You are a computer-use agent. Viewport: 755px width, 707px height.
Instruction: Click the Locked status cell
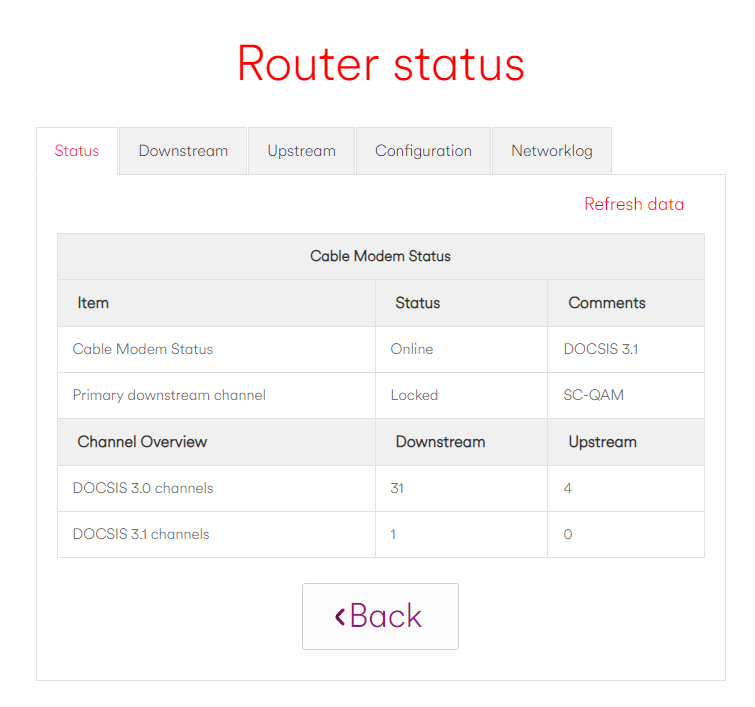(414, 395)
